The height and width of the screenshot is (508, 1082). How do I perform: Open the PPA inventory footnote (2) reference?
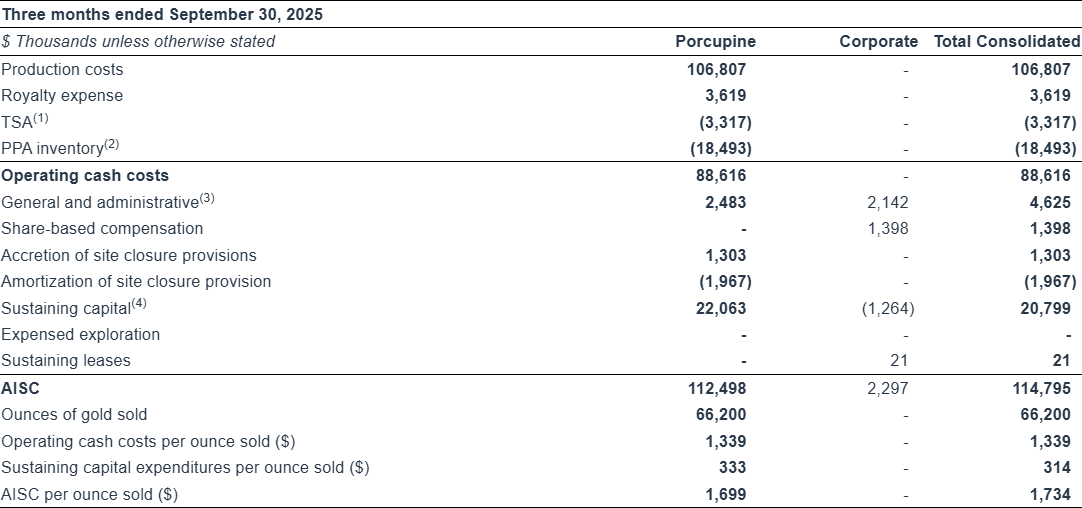click(x=111, y=144)
